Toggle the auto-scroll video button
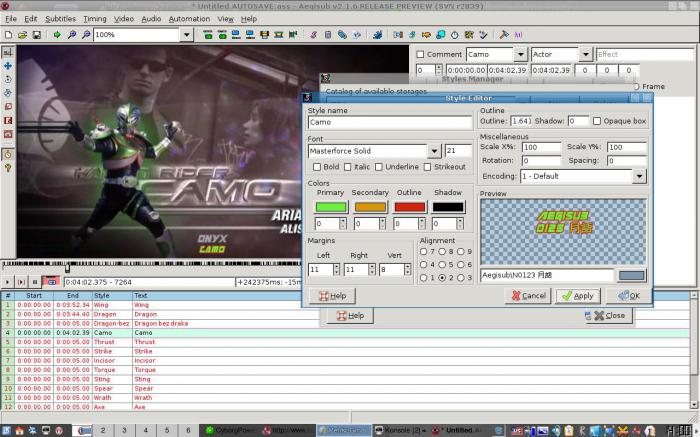 (x=51, y=282)
